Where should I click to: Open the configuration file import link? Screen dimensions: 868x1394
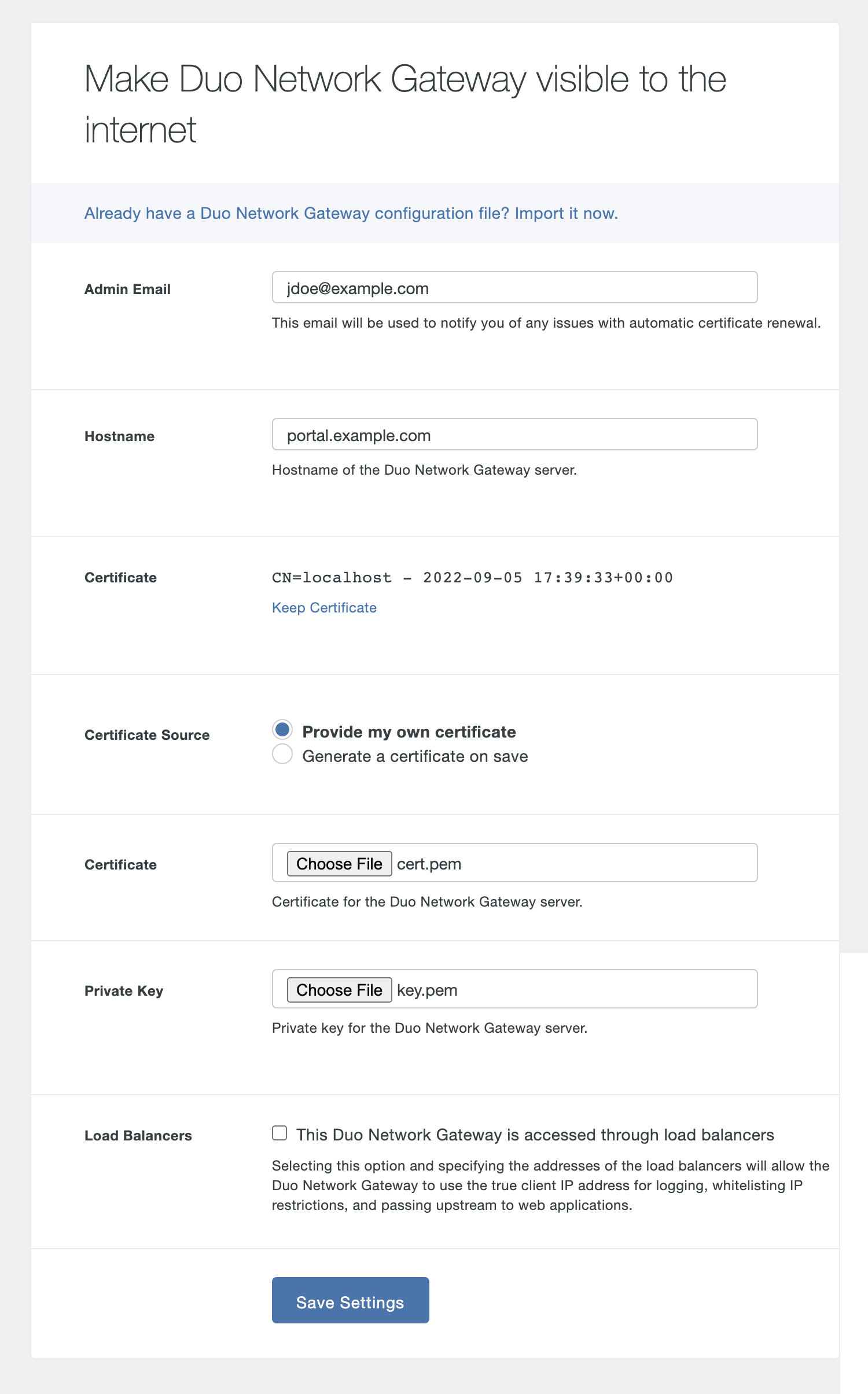point(351,214)
